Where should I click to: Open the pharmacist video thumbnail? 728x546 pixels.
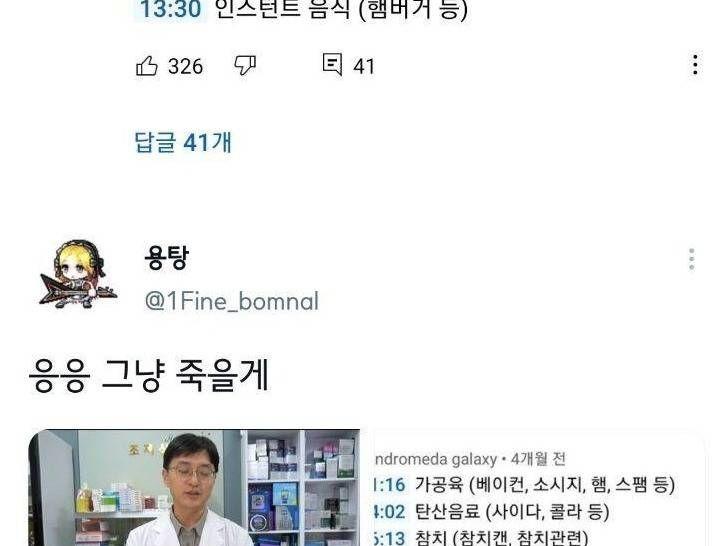[194, 488]
